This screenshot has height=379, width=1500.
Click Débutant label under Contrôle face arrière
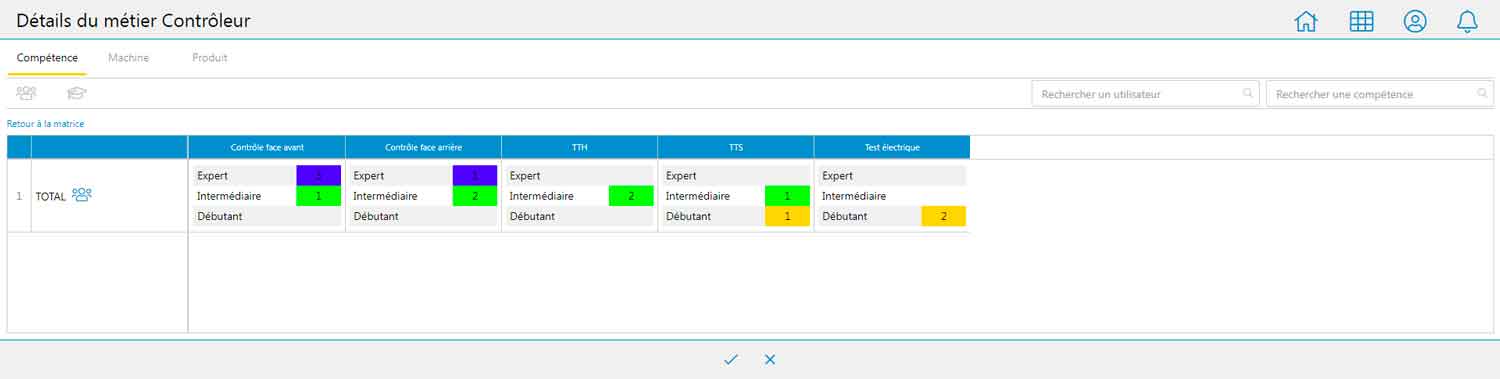(376, 216)
